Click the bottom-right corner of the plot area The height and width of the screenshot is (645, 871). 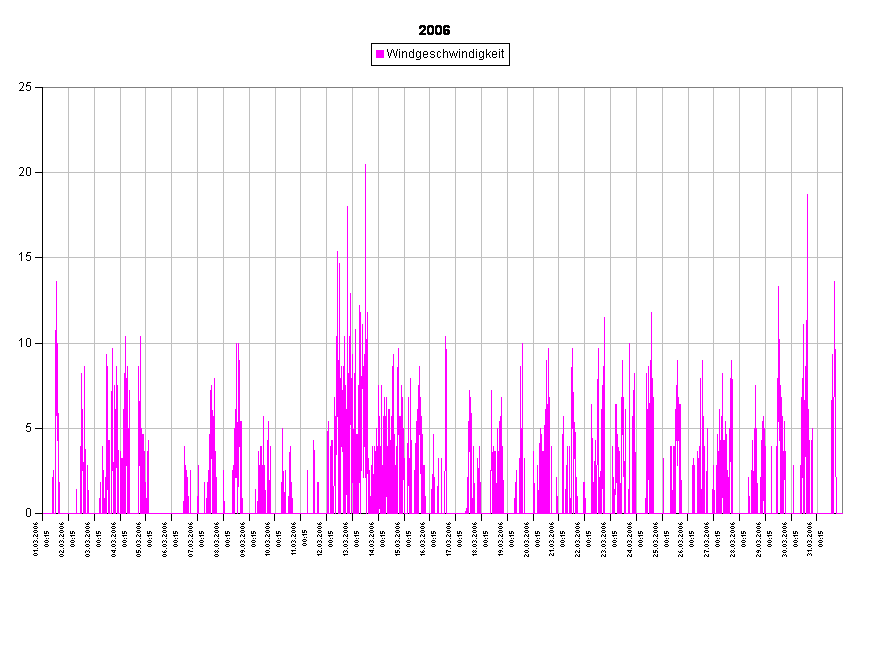(840, 511)
